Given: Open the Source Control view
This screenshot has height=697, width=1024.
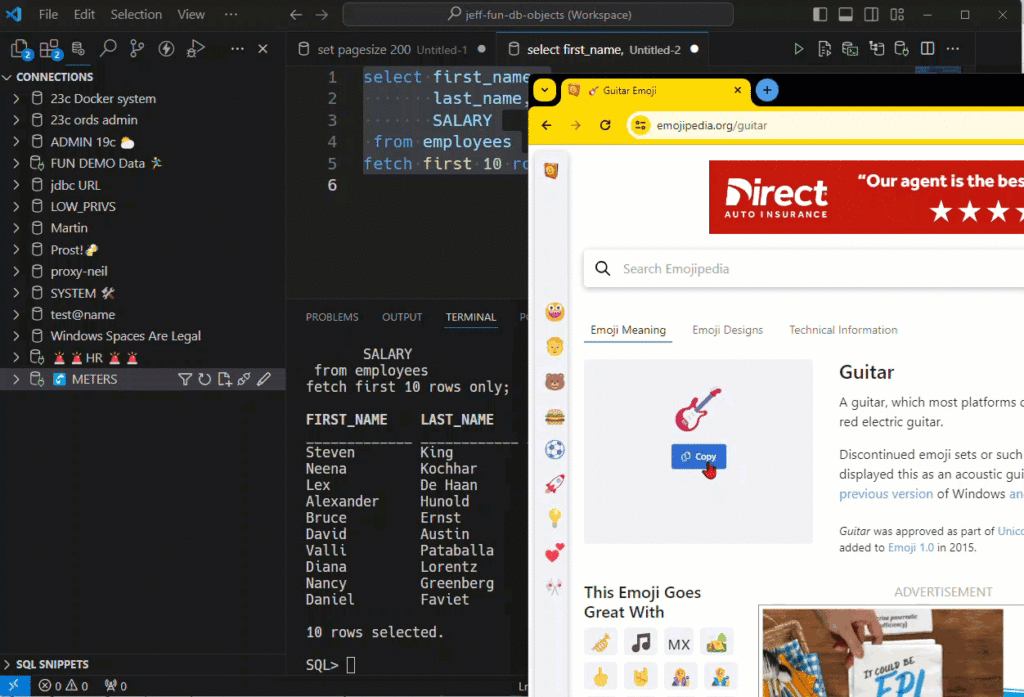Looking at the screenshot, I should [x=136, y=48].
